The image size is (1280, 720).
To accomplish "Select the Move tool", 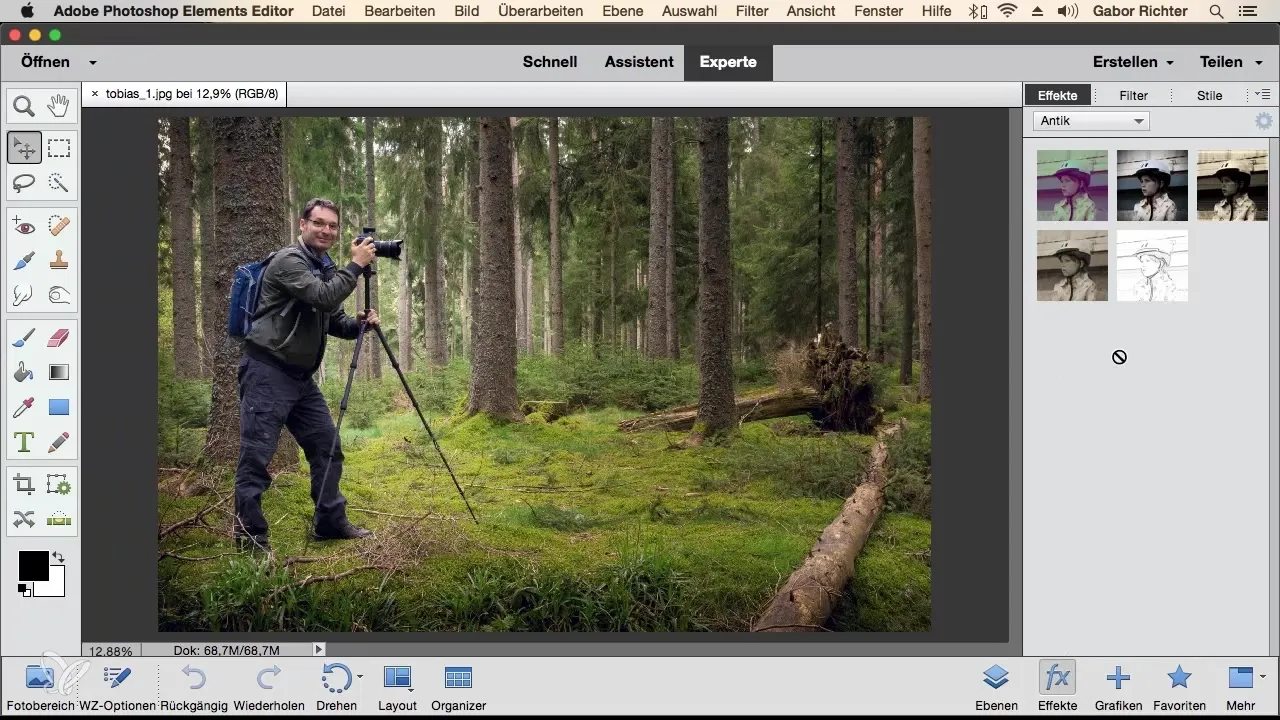I will [x=24, y=148].
